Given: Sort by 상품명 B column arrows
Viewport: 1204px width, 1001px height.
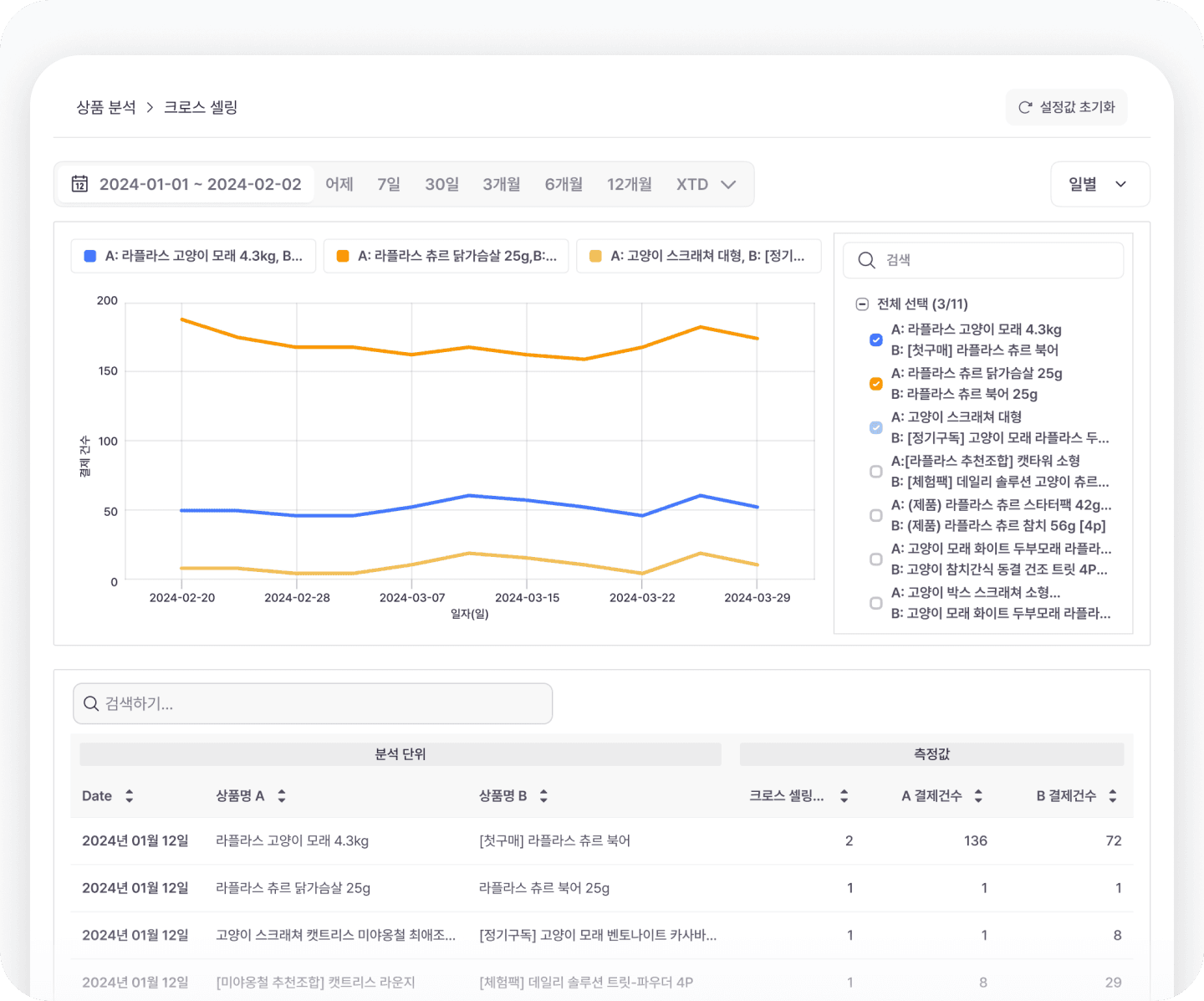Looking at the screenshot, I should pyautogui.click(x=543, y=796).
